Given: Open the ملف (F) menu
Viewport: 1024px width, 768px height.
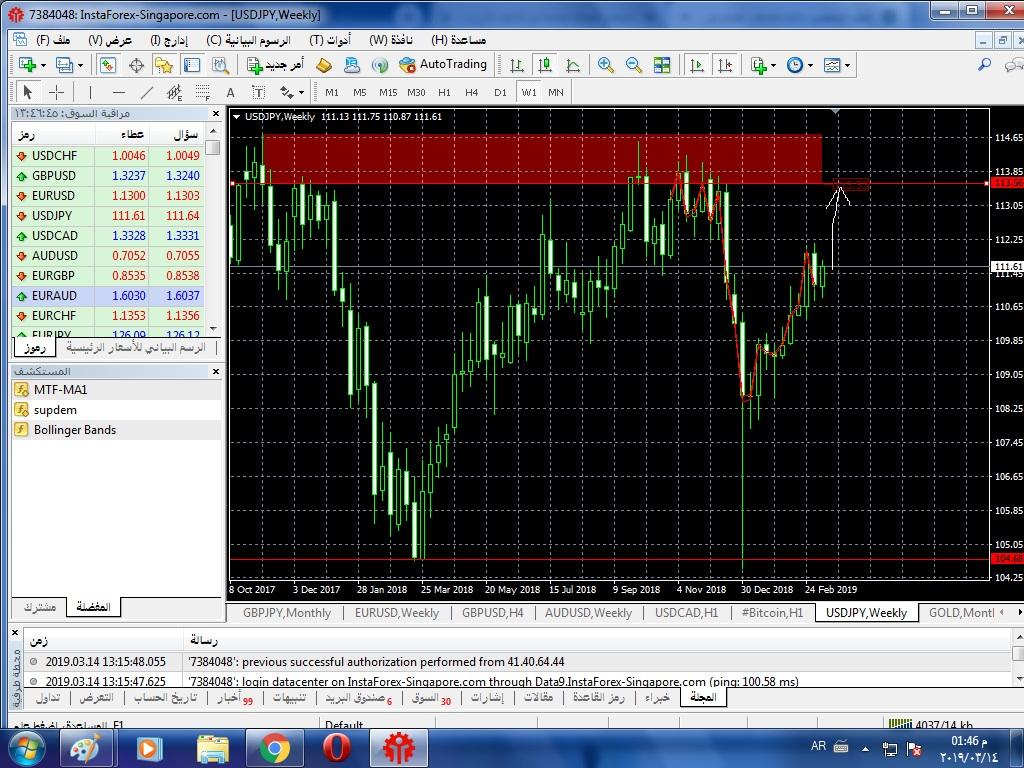Looking at the screenshot, I should point(53,40).
